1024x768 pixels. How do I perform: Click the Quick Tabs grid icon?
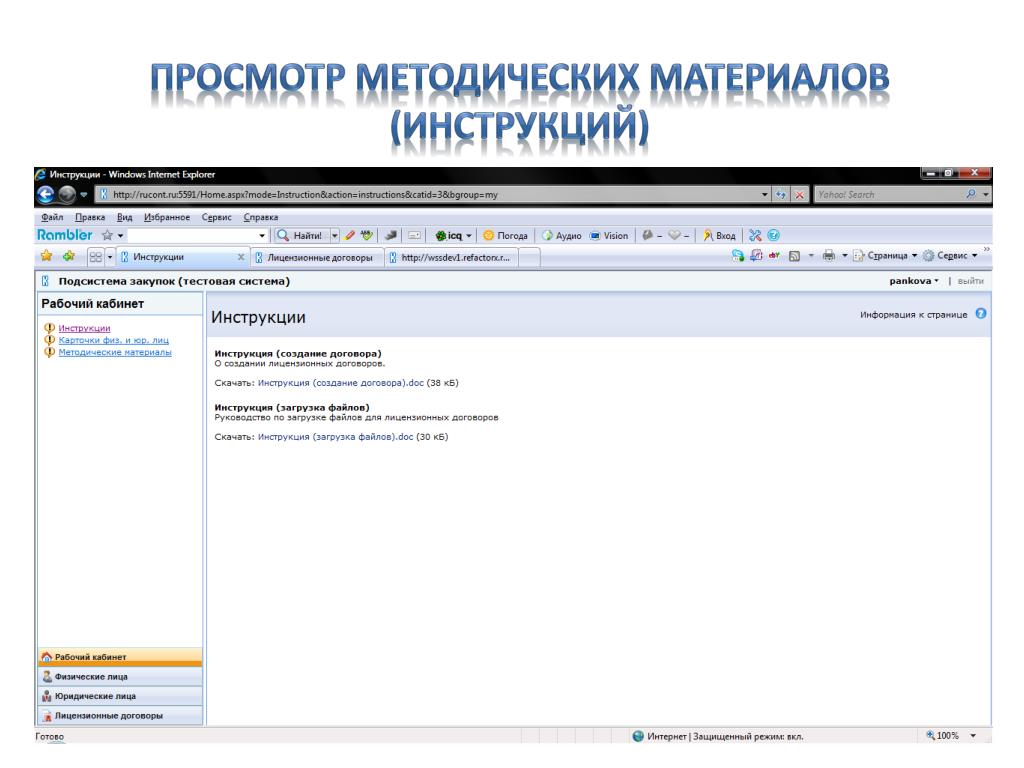pyautogui.click(x=95, y=257)
